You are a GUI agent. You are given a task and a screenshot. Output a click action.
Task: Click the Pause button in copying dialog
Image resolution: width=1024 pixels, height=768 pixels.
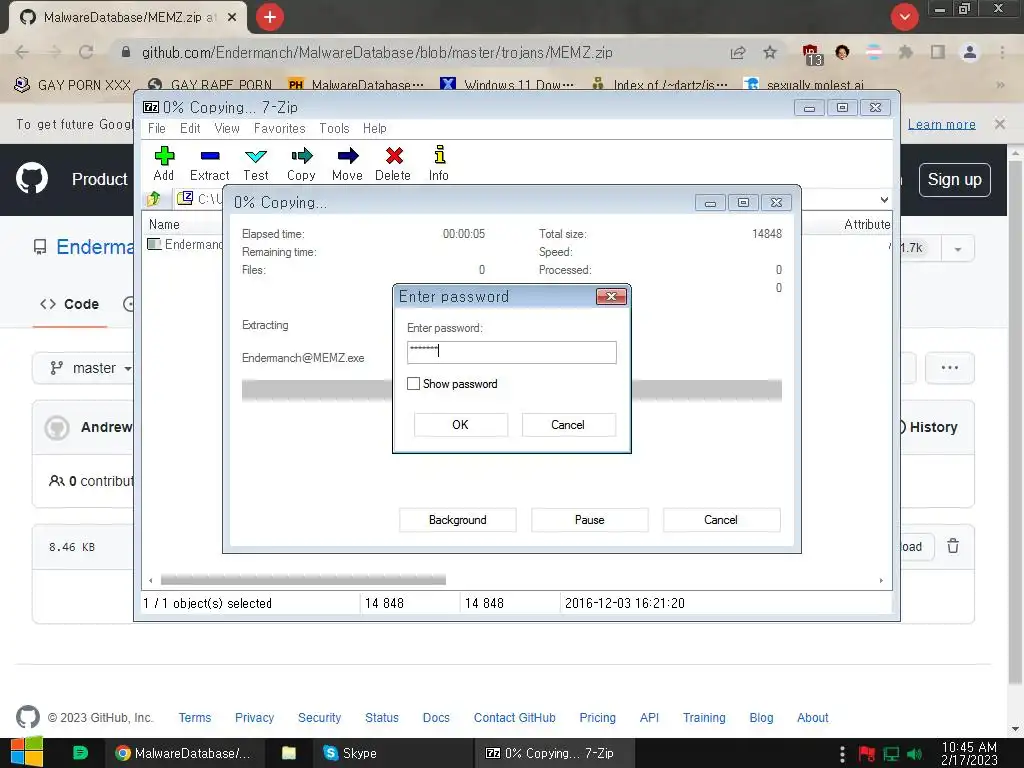(x=589, y=520)
